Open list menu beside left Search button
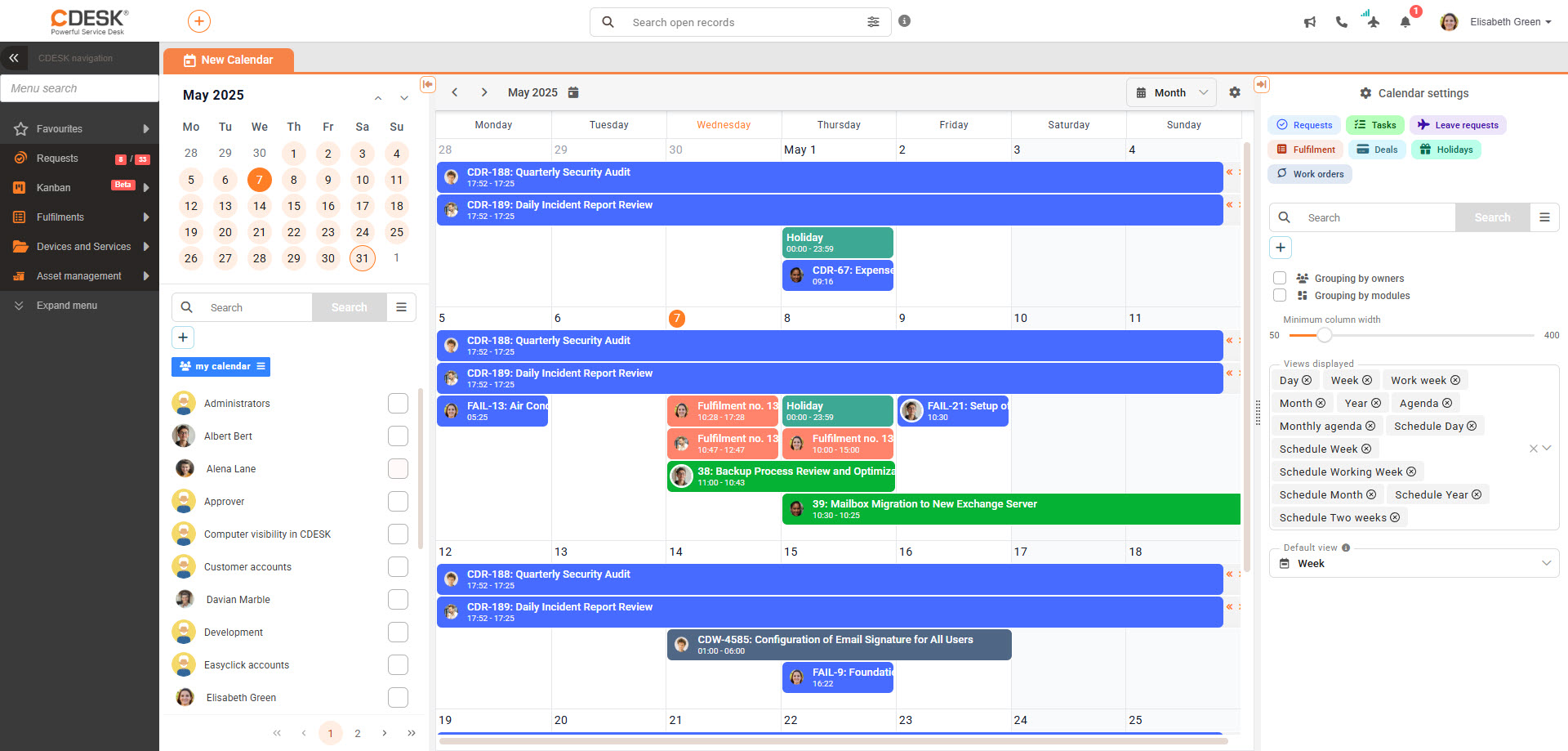The width and height of the screenshot is (1568, 751). 401,307
